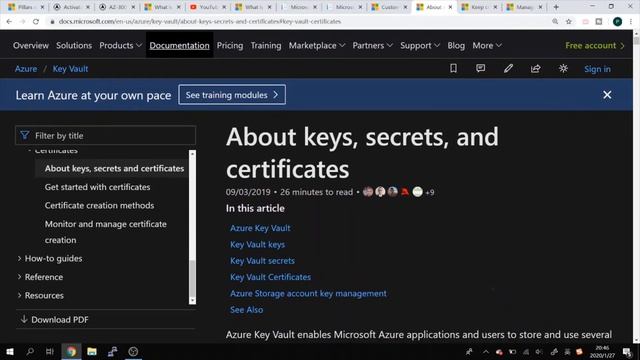640x360 pixels.
Task: Click Download PDF
Action: coord(60,320)
